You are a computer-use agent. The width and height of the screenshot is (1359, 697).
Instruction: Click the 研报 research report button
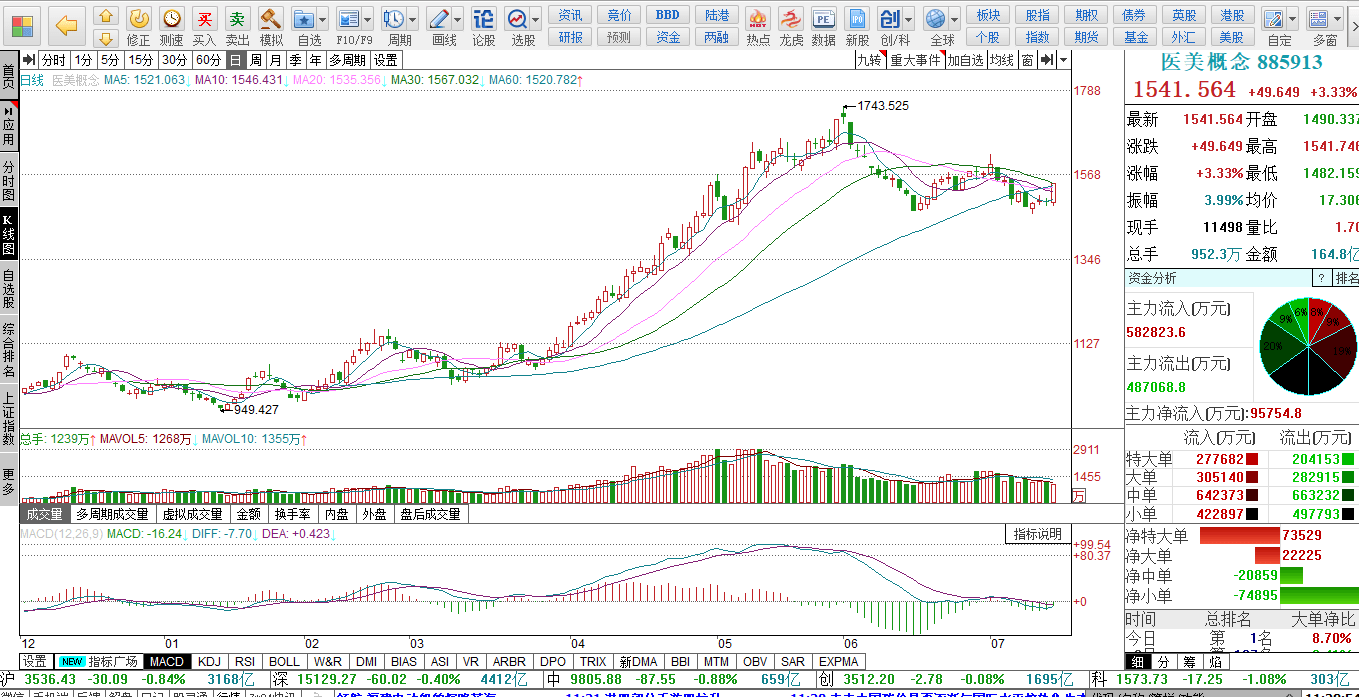[571, 37]
